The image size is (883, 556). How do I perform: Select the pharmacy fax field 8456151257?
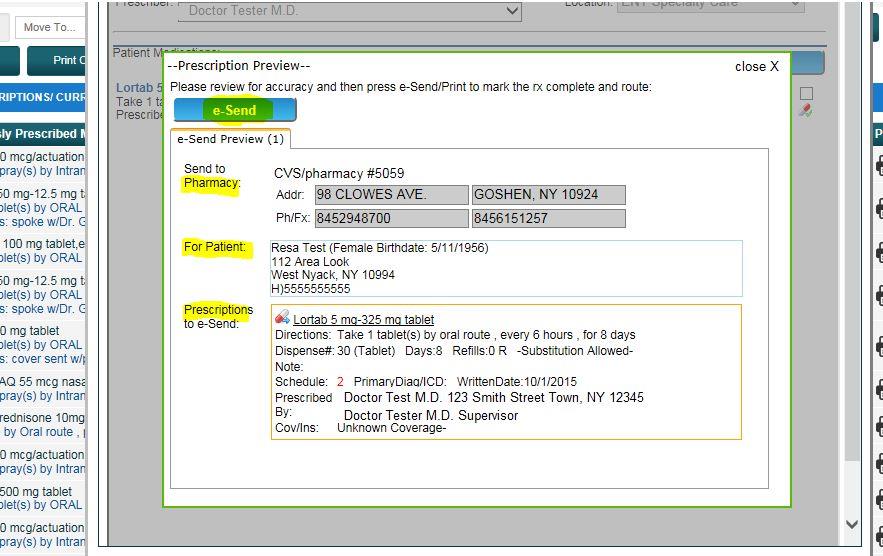click(x=548, y=218)
